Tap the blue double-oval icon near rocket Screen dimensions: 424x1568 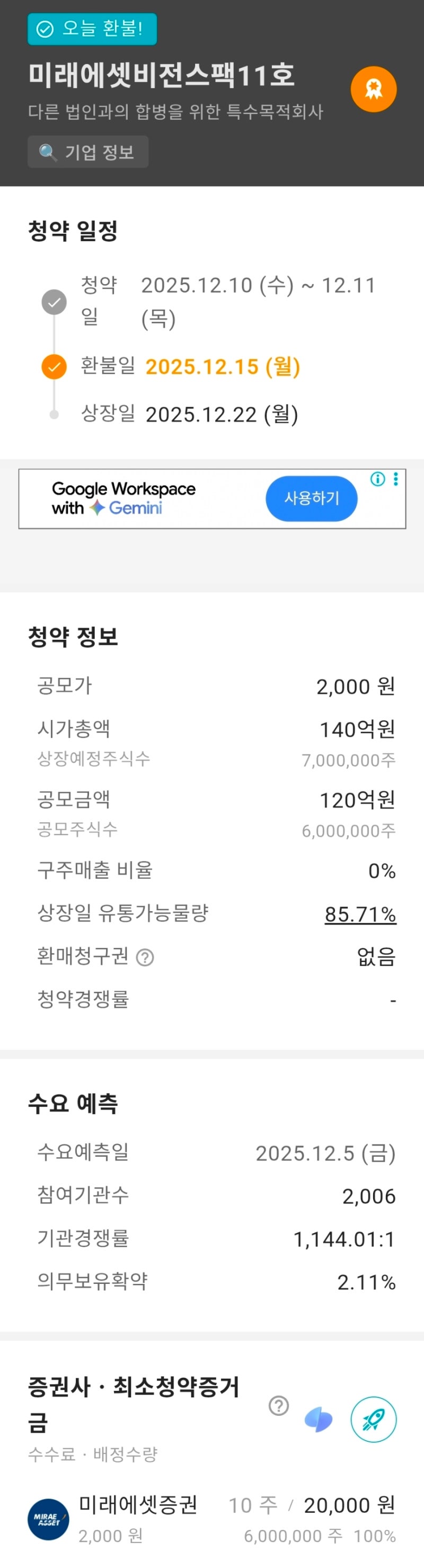point(318,1420)
